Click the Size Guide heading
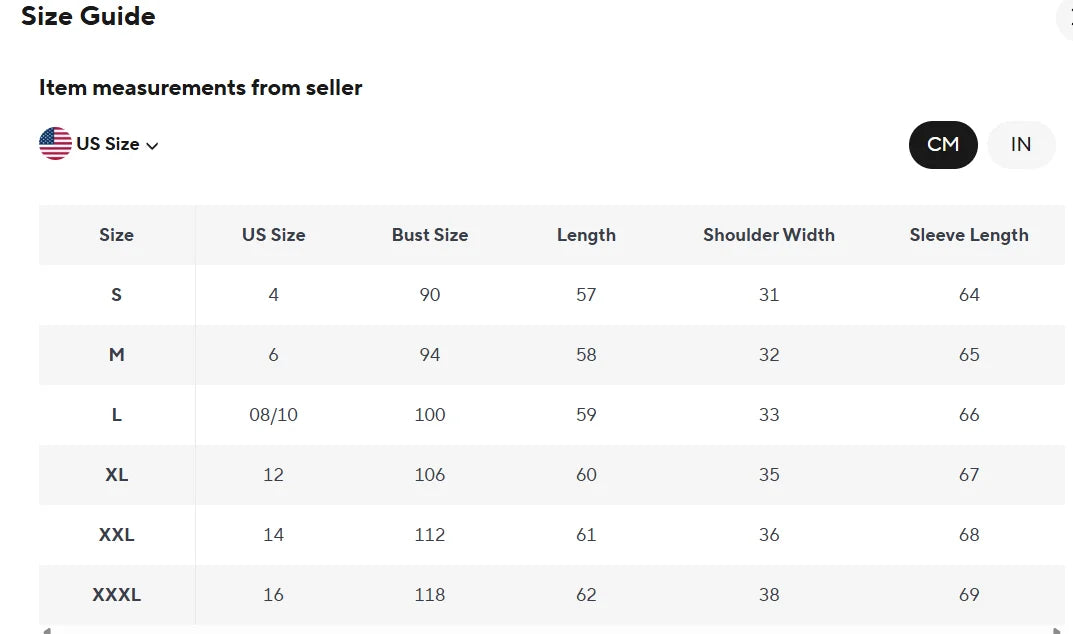Image resolution: width=1073 pixels, height=634 pixels. point(88,16)
